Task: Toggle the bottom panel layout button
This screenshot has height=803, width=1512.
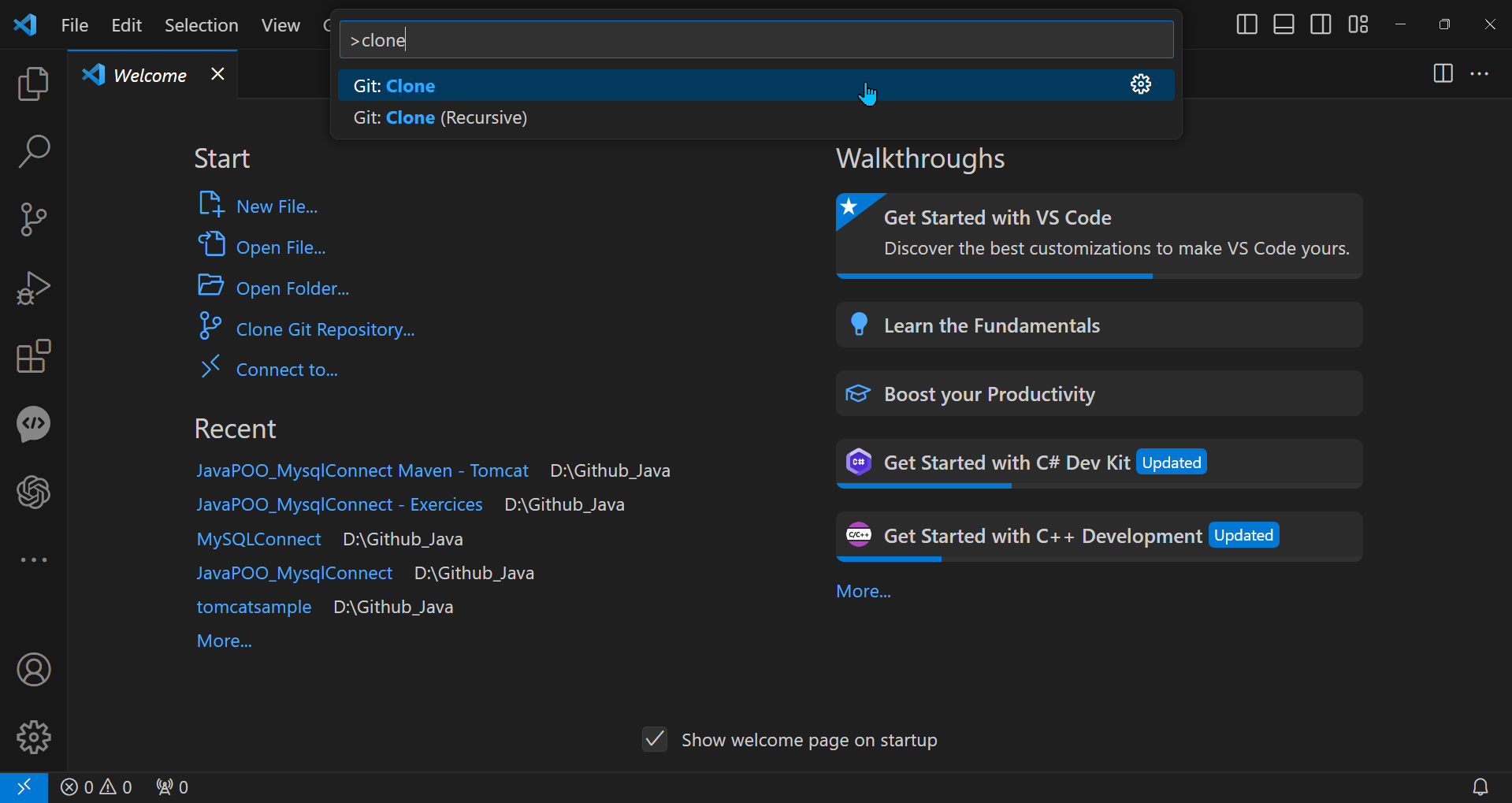Action: tap(1284, 24)
